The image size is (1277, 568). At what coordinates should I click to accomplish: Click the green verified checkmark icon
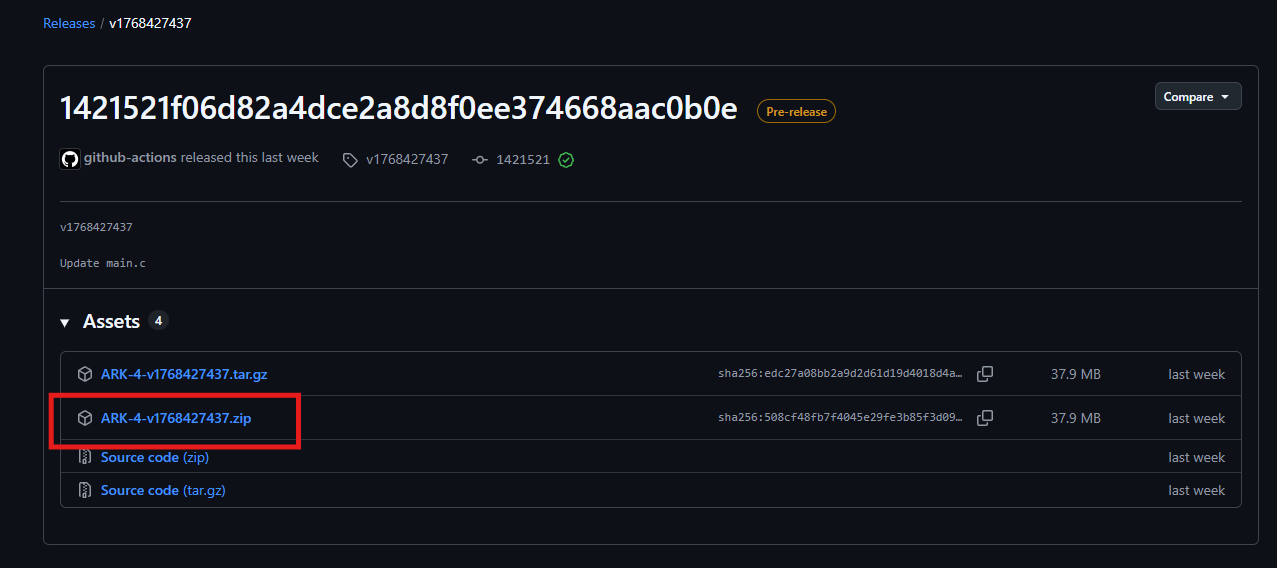[x=566, y=160]
